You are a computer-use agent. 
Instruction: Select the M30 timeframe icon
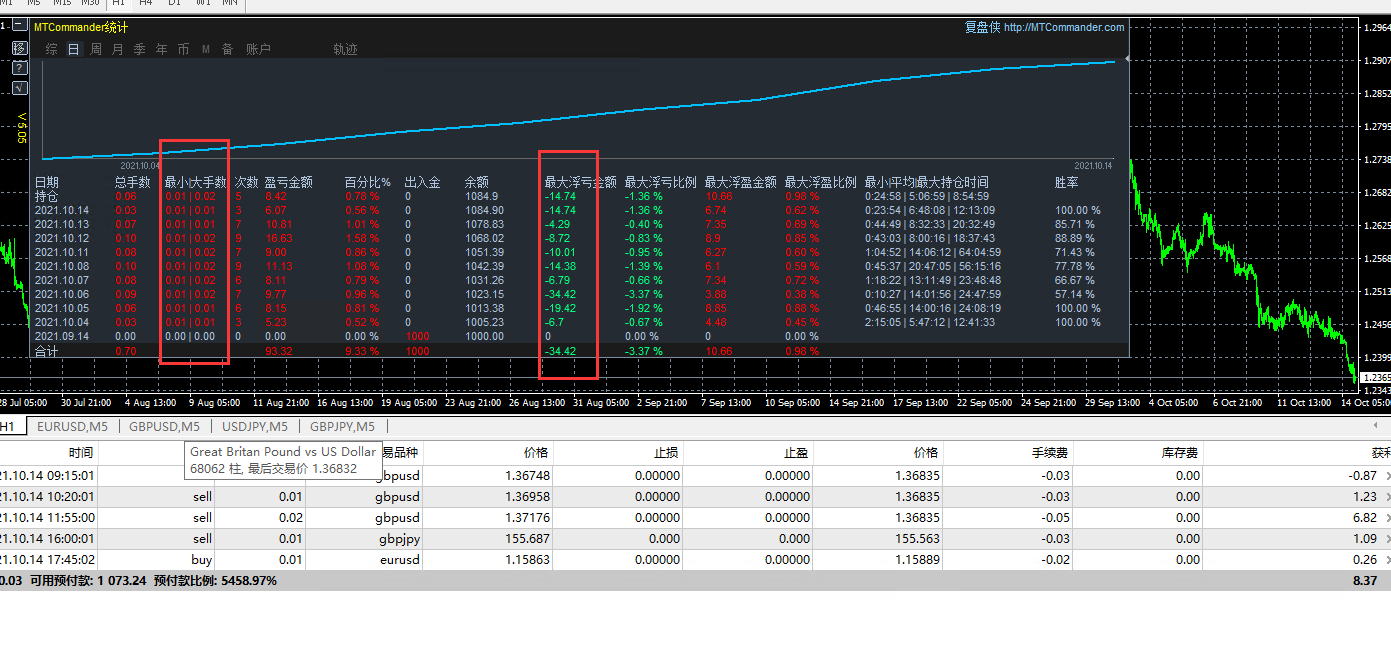tap(90, 4)
